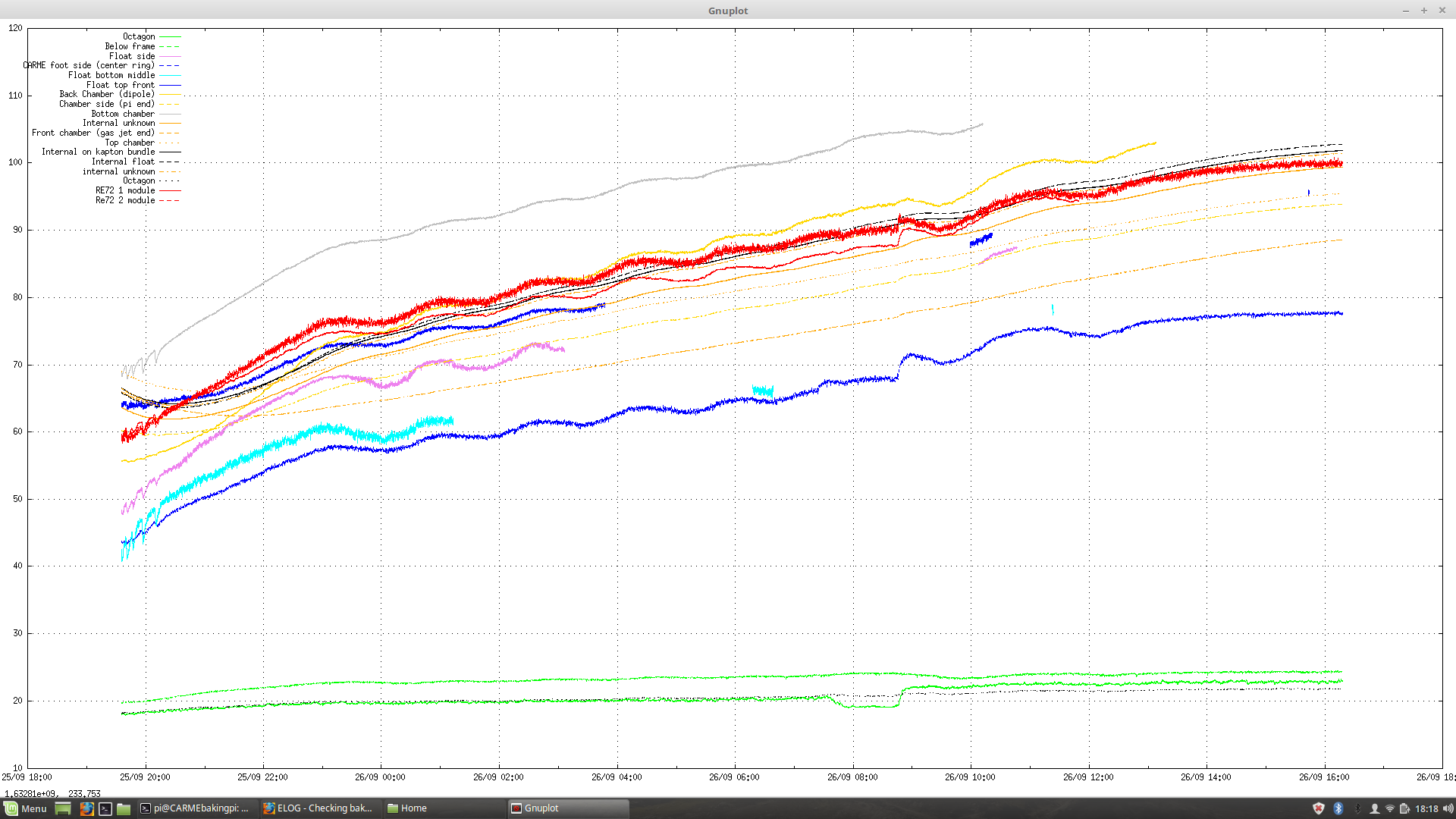Toggle Float side curve legend entry
Image resolution: width=1456 pixels, height=819 pixels.
click(132, 56)
